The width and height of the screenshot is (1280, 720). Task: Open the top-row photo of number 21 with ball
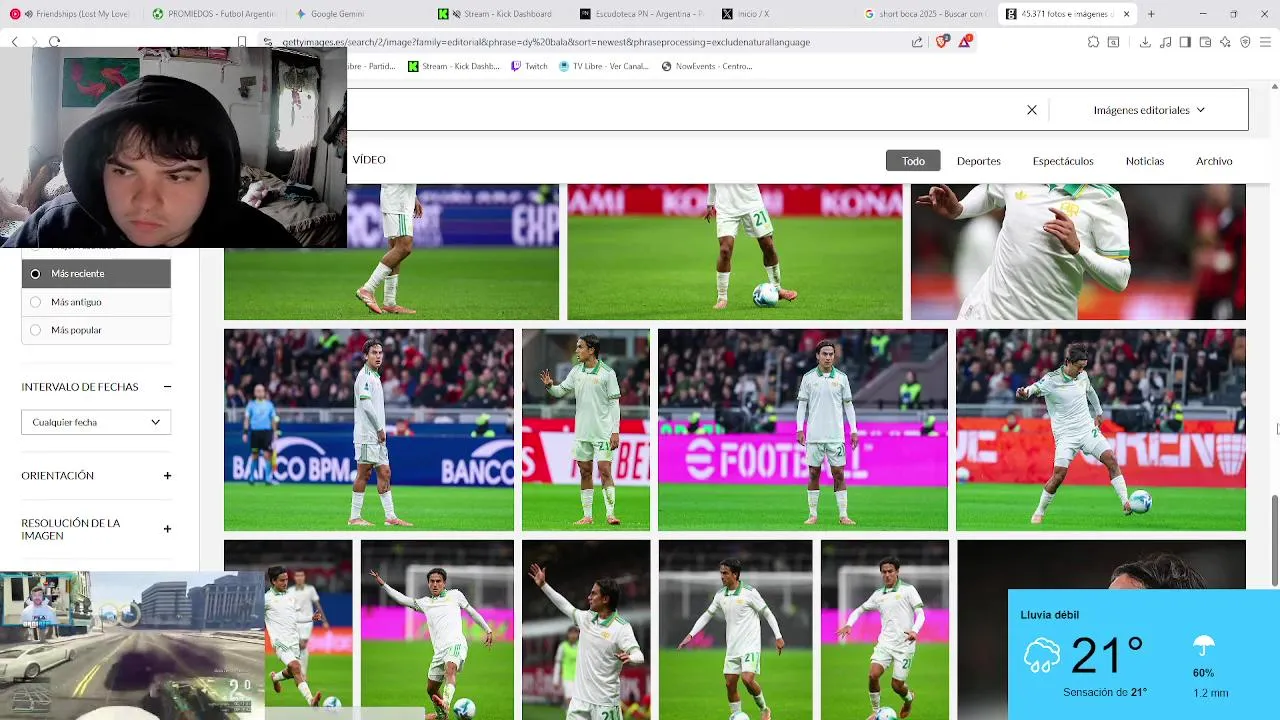(x=735, y=252)
